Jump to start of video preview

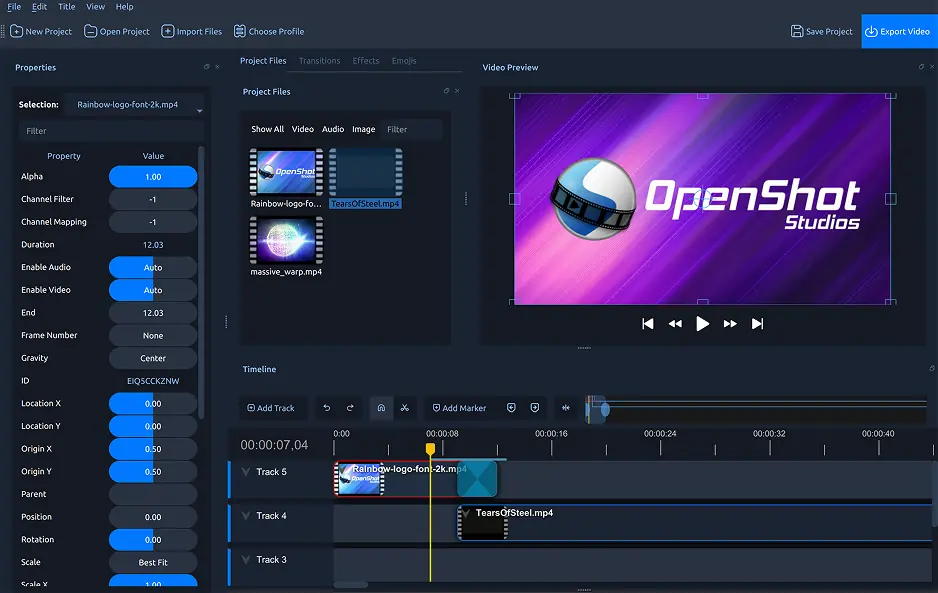click(x=648, y=324)
